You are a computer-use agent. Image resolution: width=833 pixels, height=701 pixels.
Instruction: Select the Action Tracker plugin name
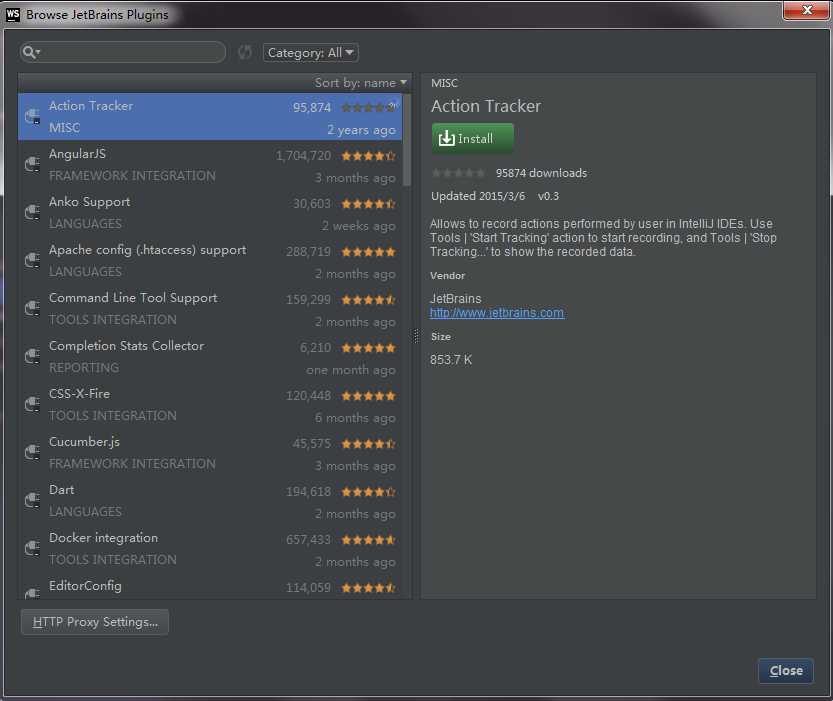click(91, 106)
